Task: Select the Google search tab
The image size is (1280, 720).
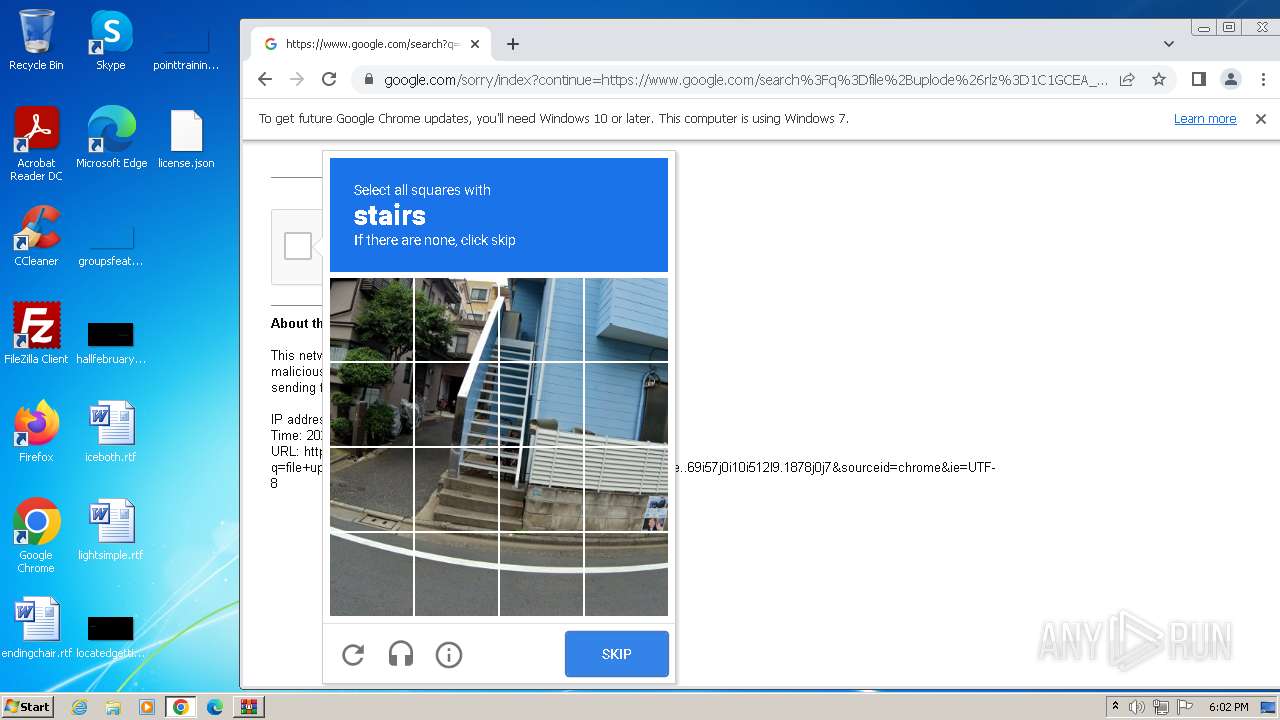Action: (371, 44)
